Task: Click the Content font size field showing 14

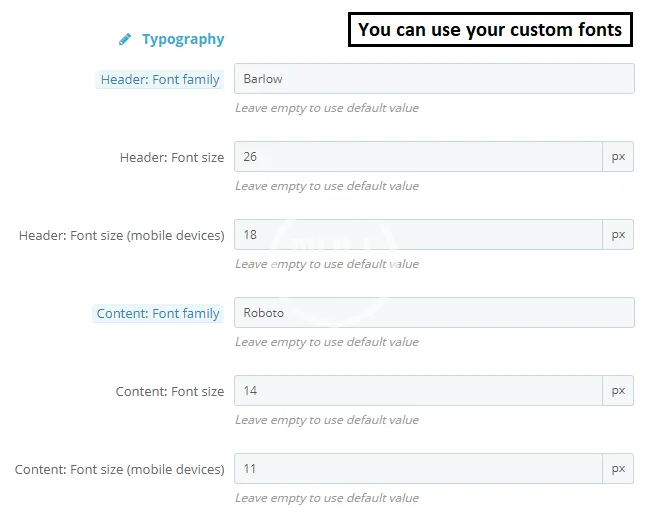Action: [417, 391]
